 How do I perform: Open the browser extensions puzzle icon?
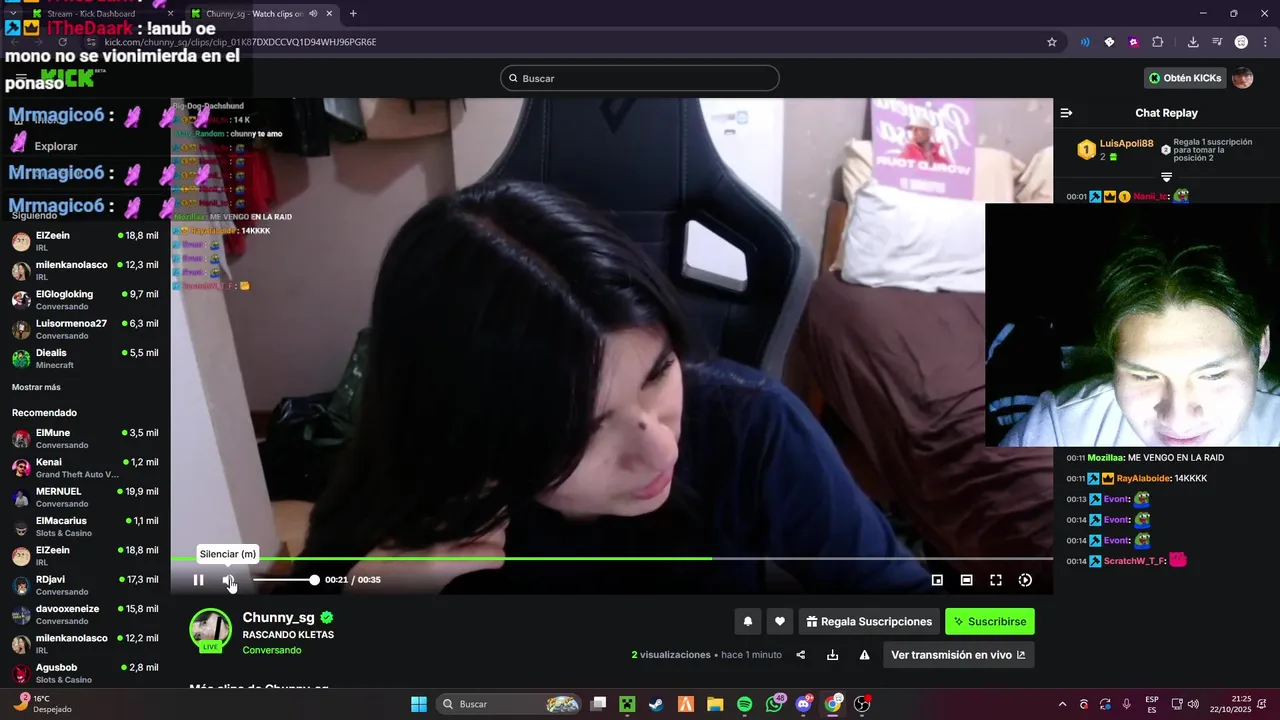coord(1158,42)
